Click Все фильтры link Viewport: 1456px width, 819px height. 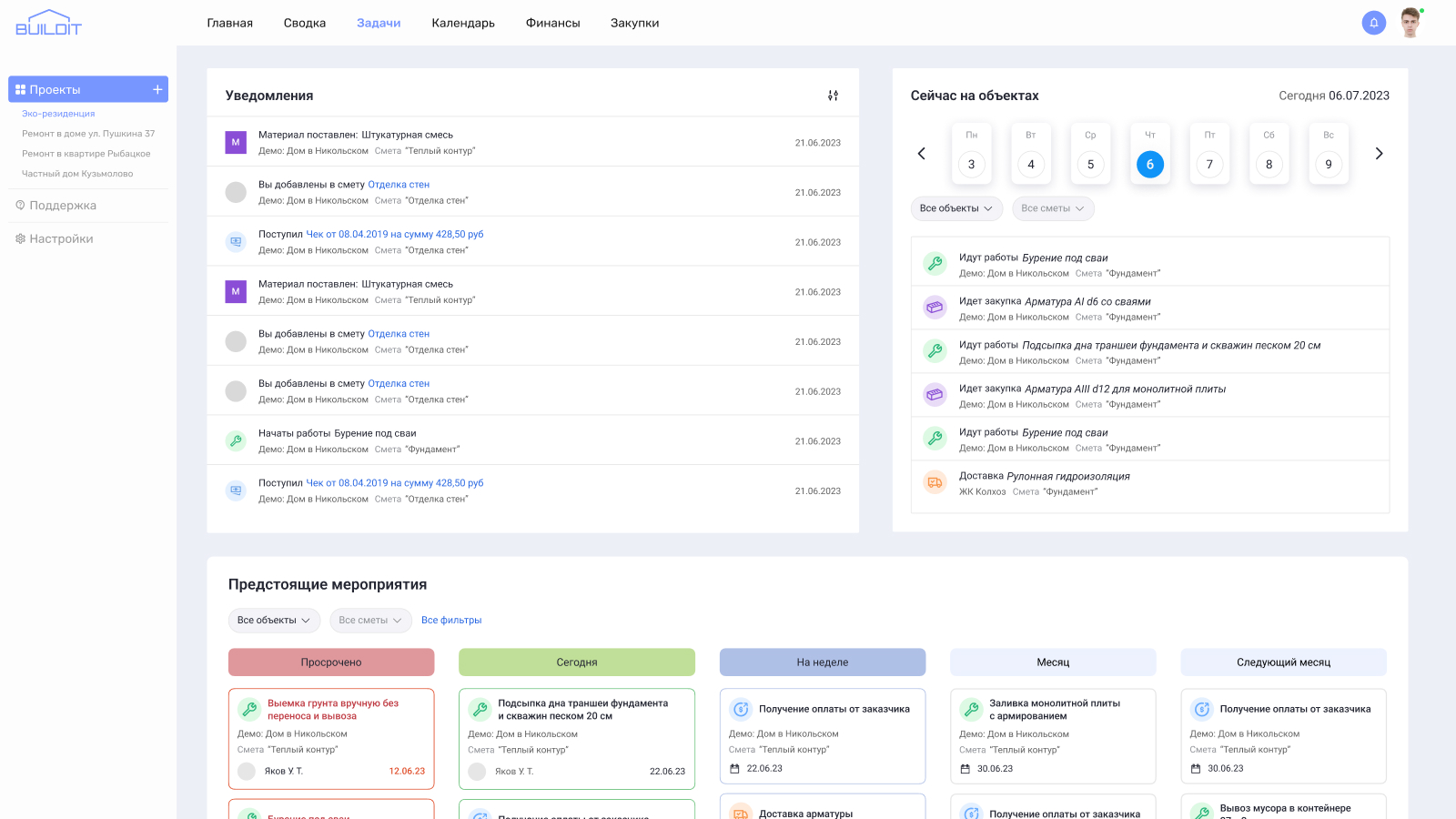click(x=451, y=621)
